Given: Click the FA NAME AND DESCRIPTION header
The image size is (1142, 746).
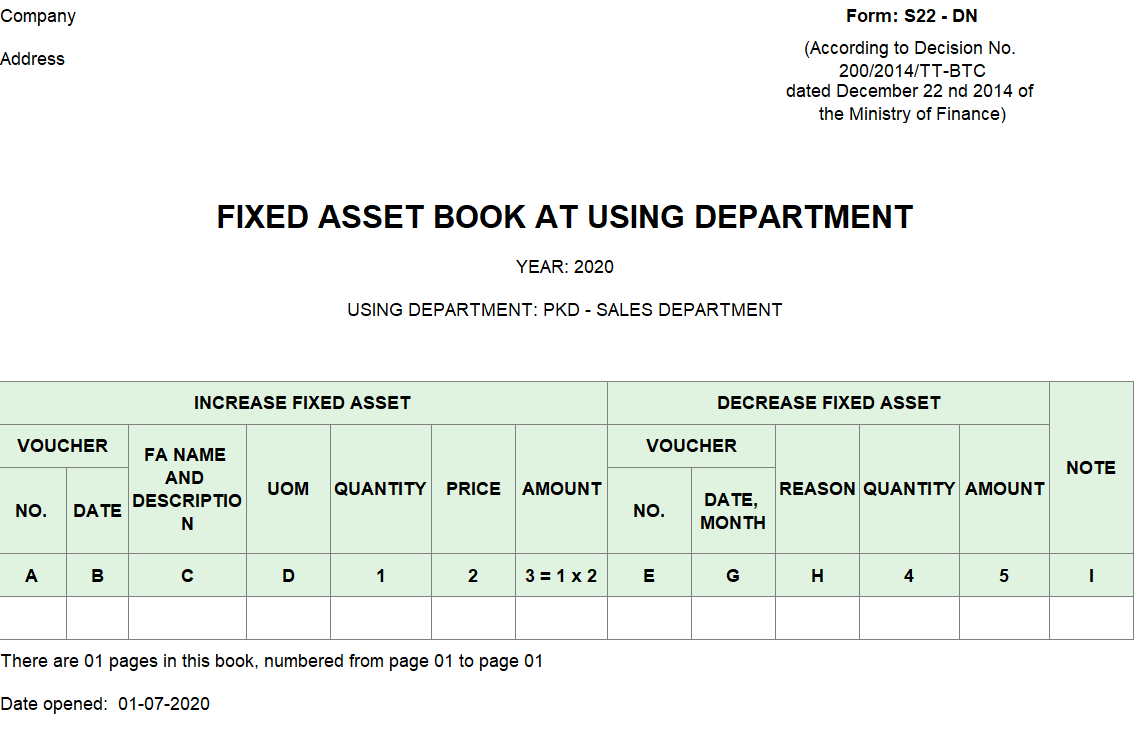Looking at the screenshot, I should click(187, 489).
